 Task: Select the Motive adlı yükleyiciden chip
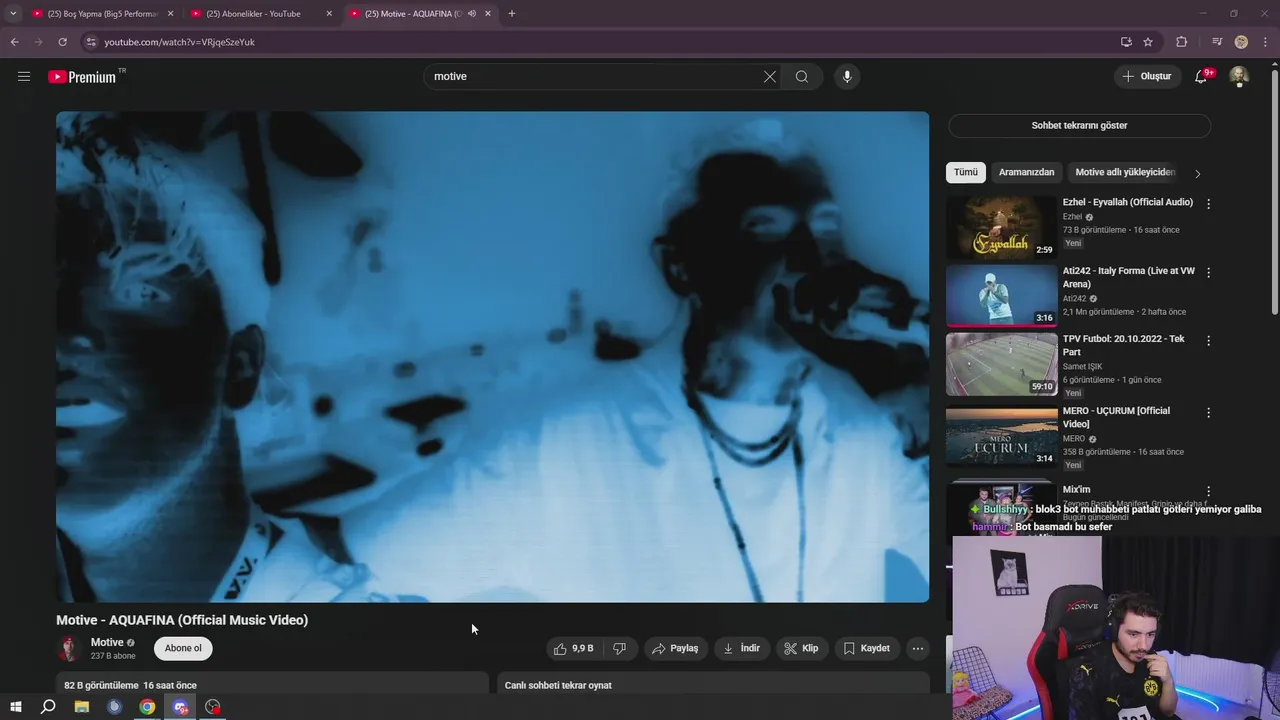point(1124,172)
